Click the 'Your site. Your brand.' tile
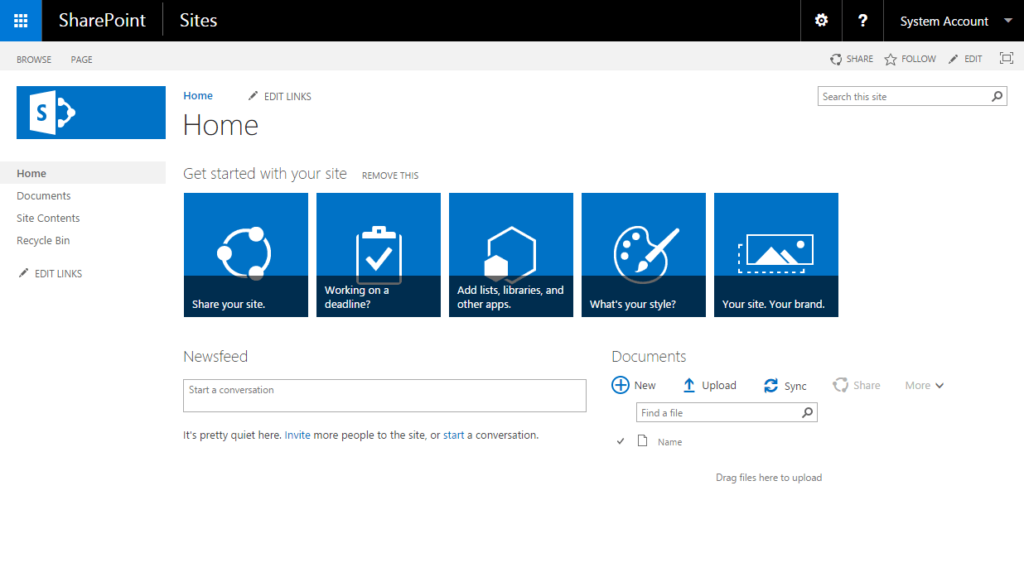This screenshot has height=577, width=1024. (775, 254)
